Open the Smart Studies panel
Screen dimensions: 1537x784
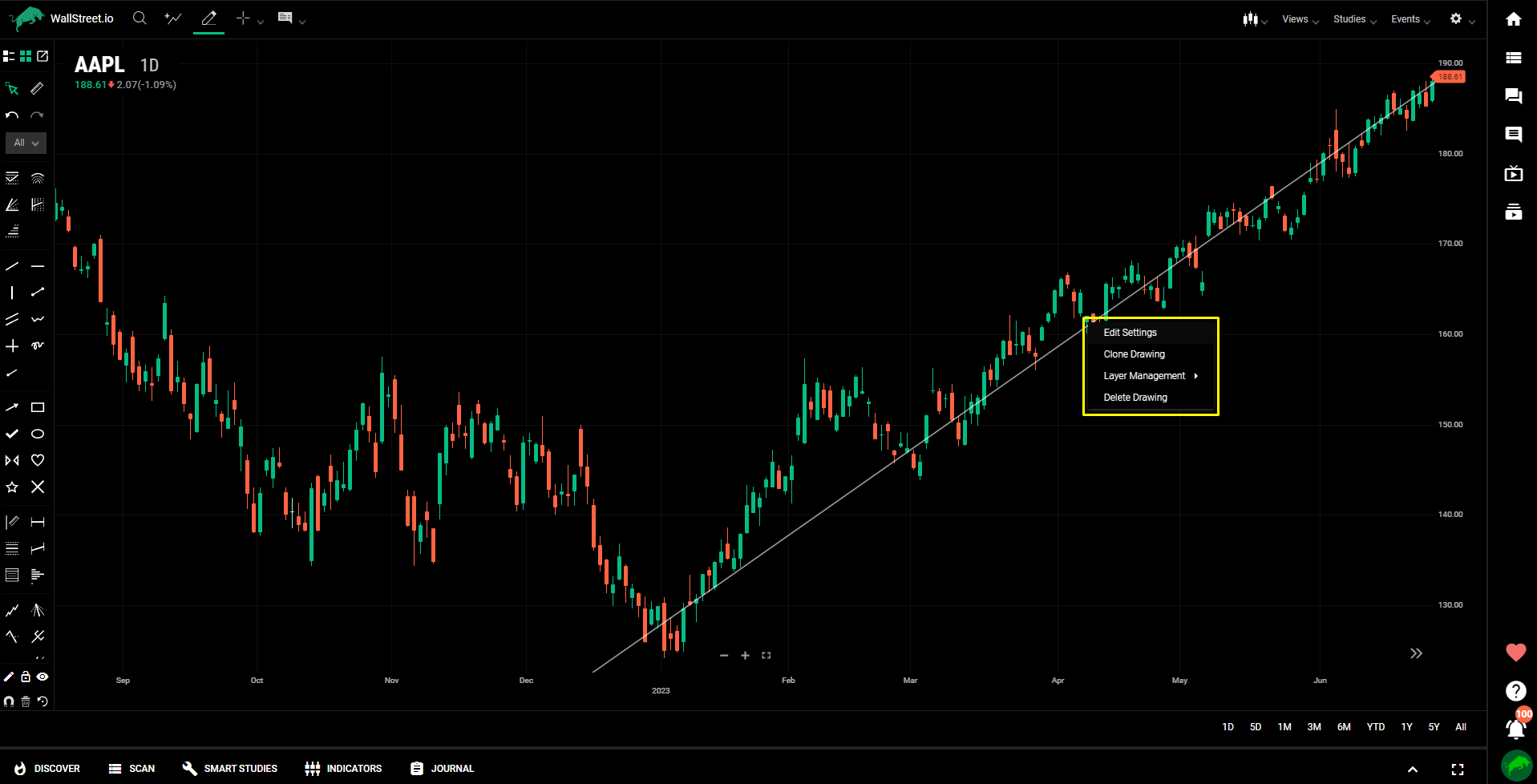click(x=230, y=768)
